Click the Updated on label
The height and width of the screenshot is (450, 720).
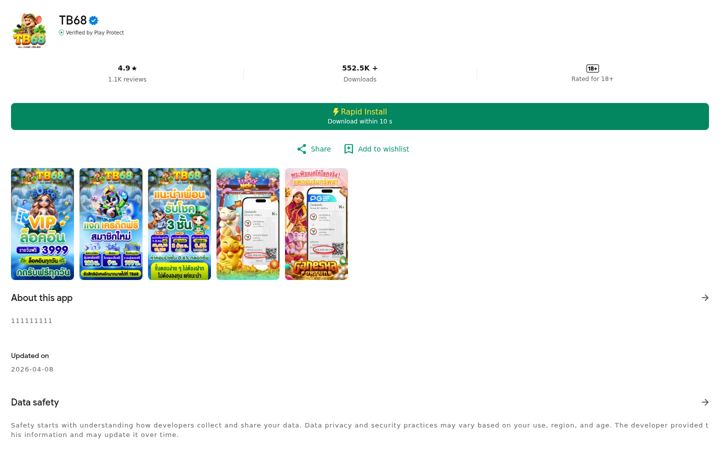tap(30, 355)
